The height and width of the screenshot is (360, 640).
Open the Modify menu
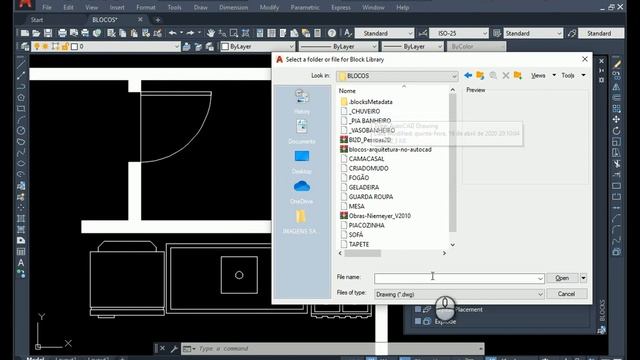point(269,7)
